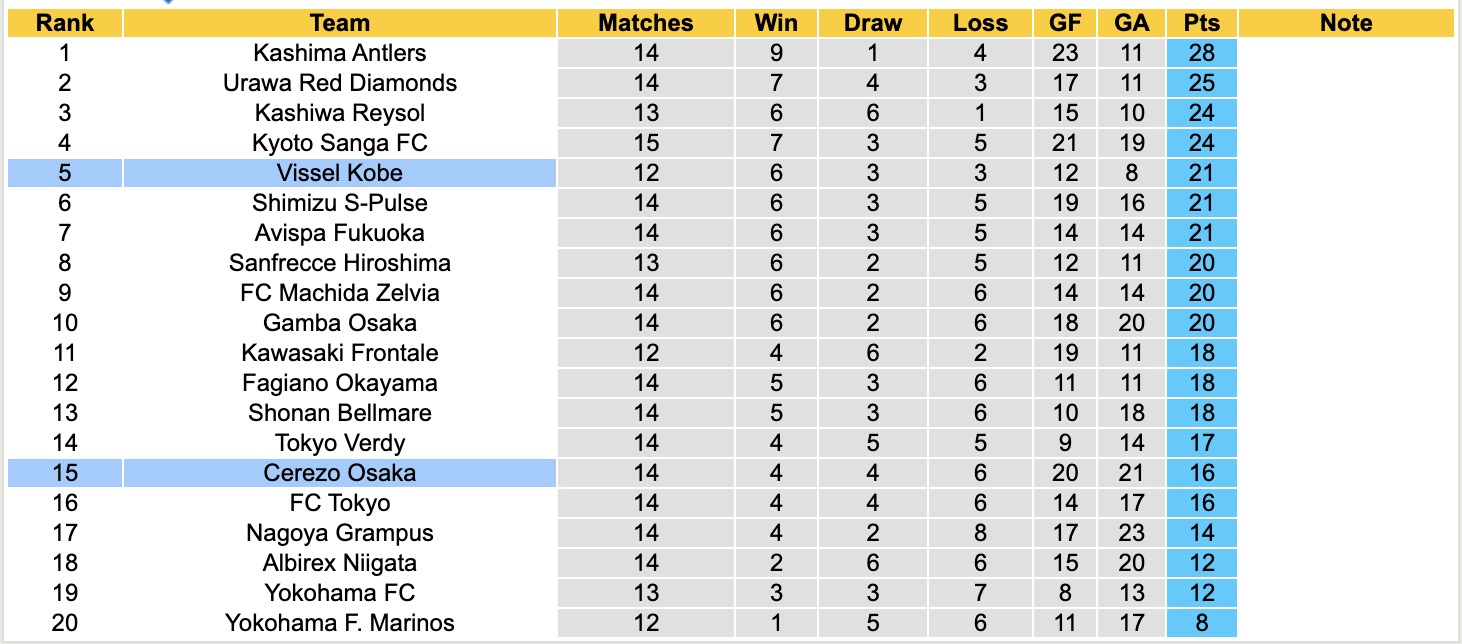This screenshot has height=644, width=1462.
Task: Select rank 15 cell for Cerezo Osaka
Action: [x=64, y=473]
